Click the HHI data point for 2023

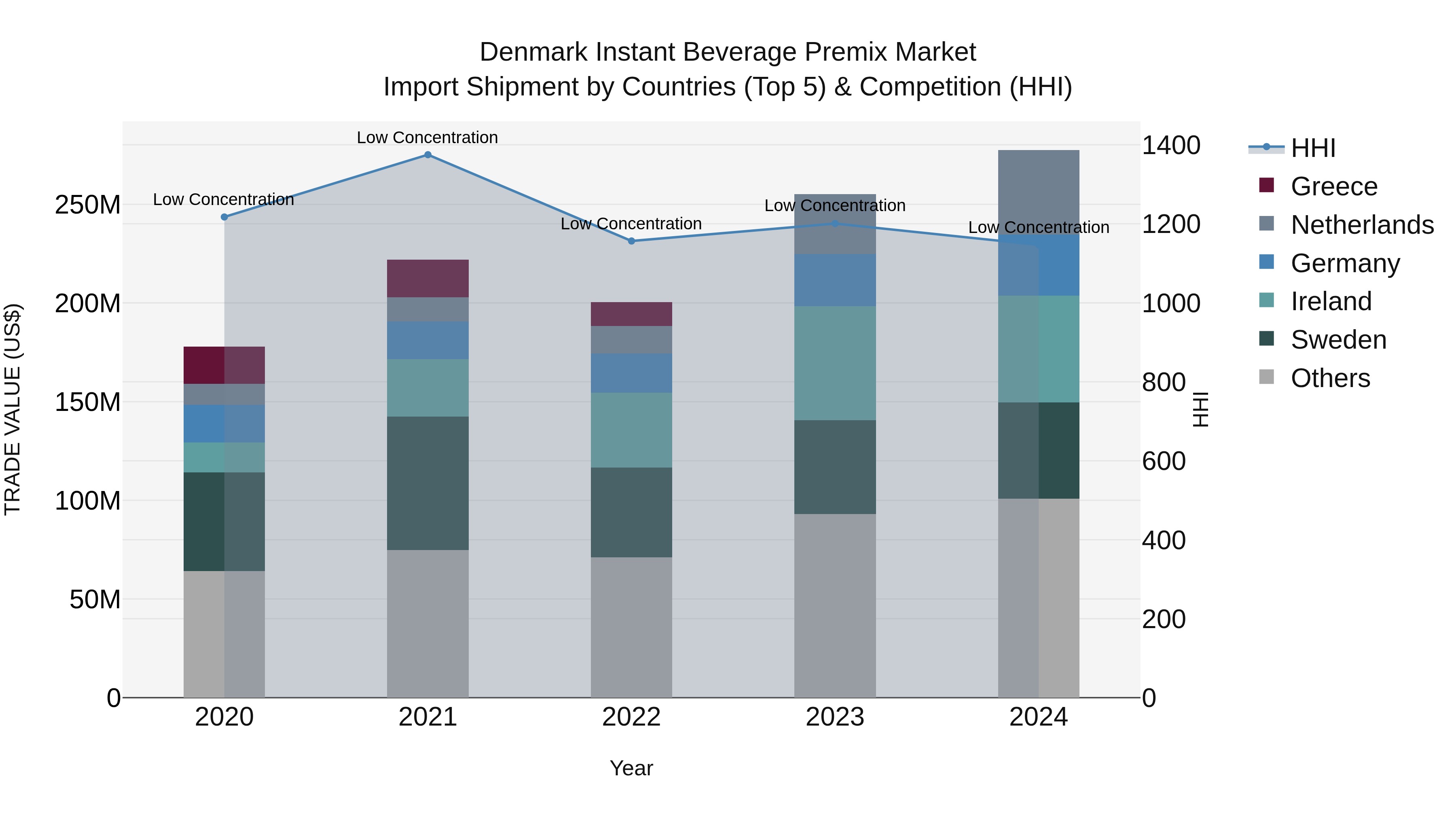[836, 224]
